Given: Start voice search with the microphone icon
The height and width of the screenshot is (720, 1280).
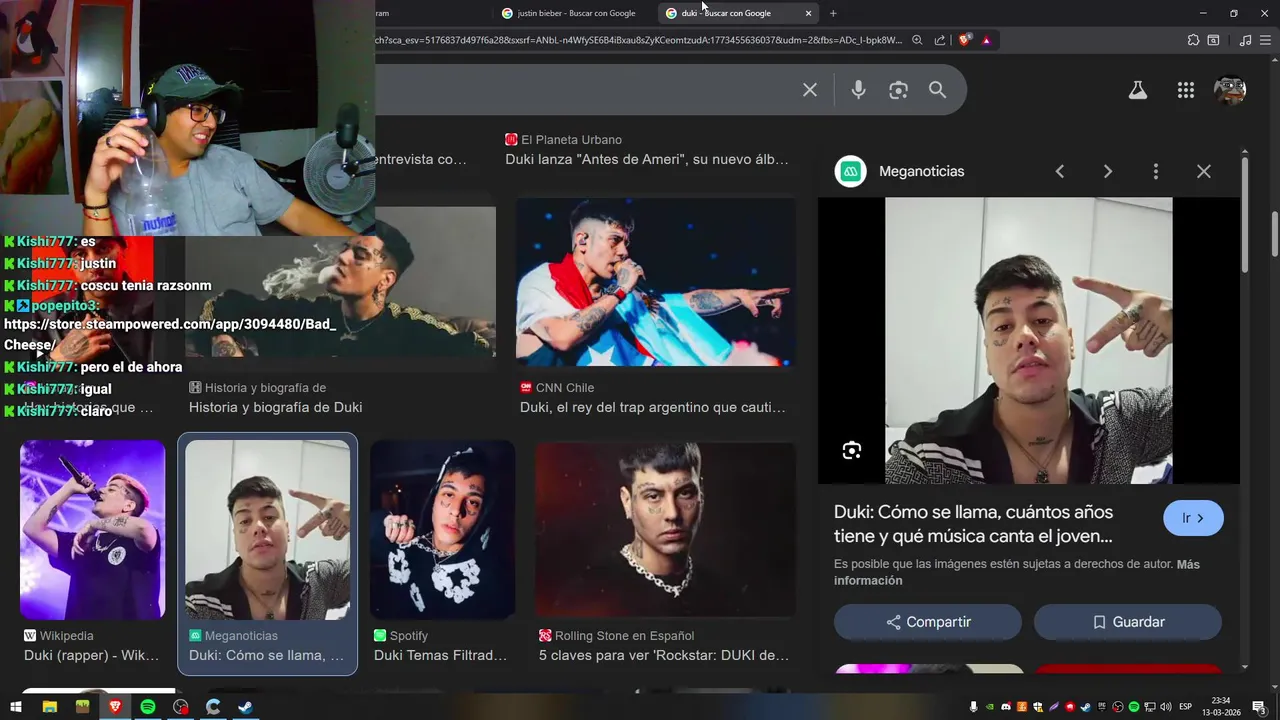Looking at the screenshot, I should 858,90.
